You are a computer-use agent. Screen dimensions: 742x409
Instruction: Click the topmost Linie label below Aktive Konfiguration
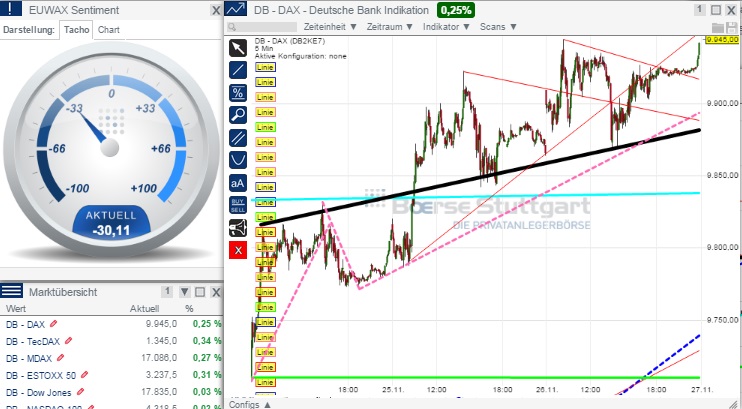(x=265, y=67)
